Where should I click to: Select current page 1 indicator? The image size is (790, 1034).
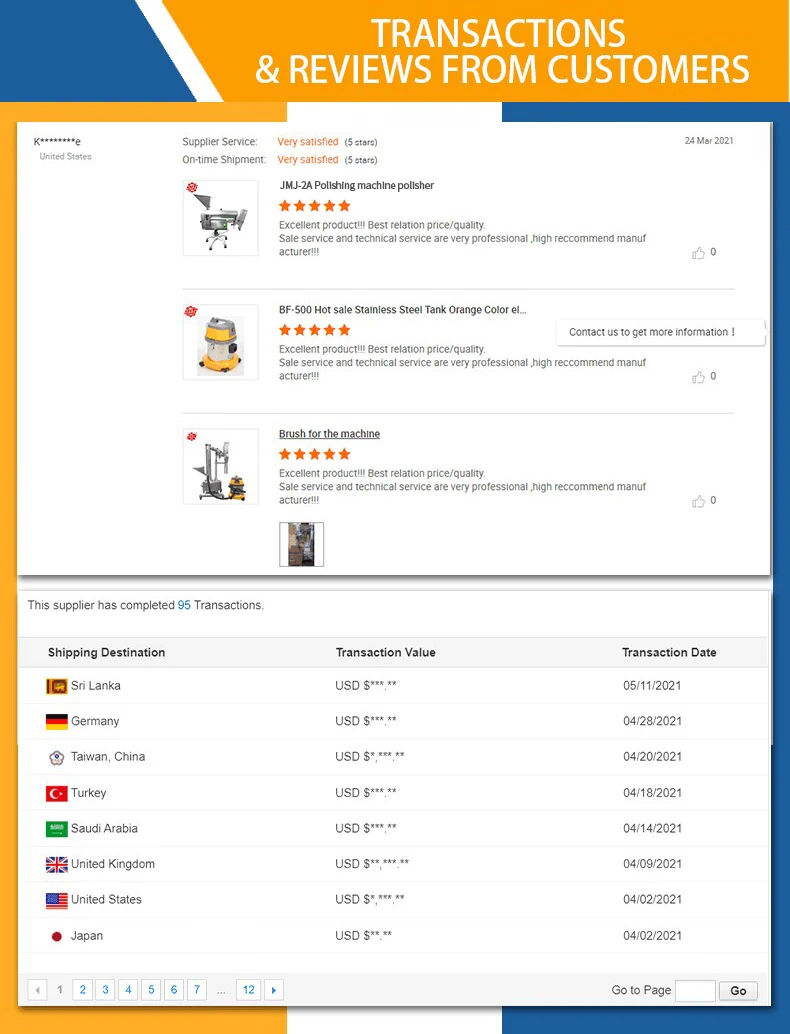point(60,990)
